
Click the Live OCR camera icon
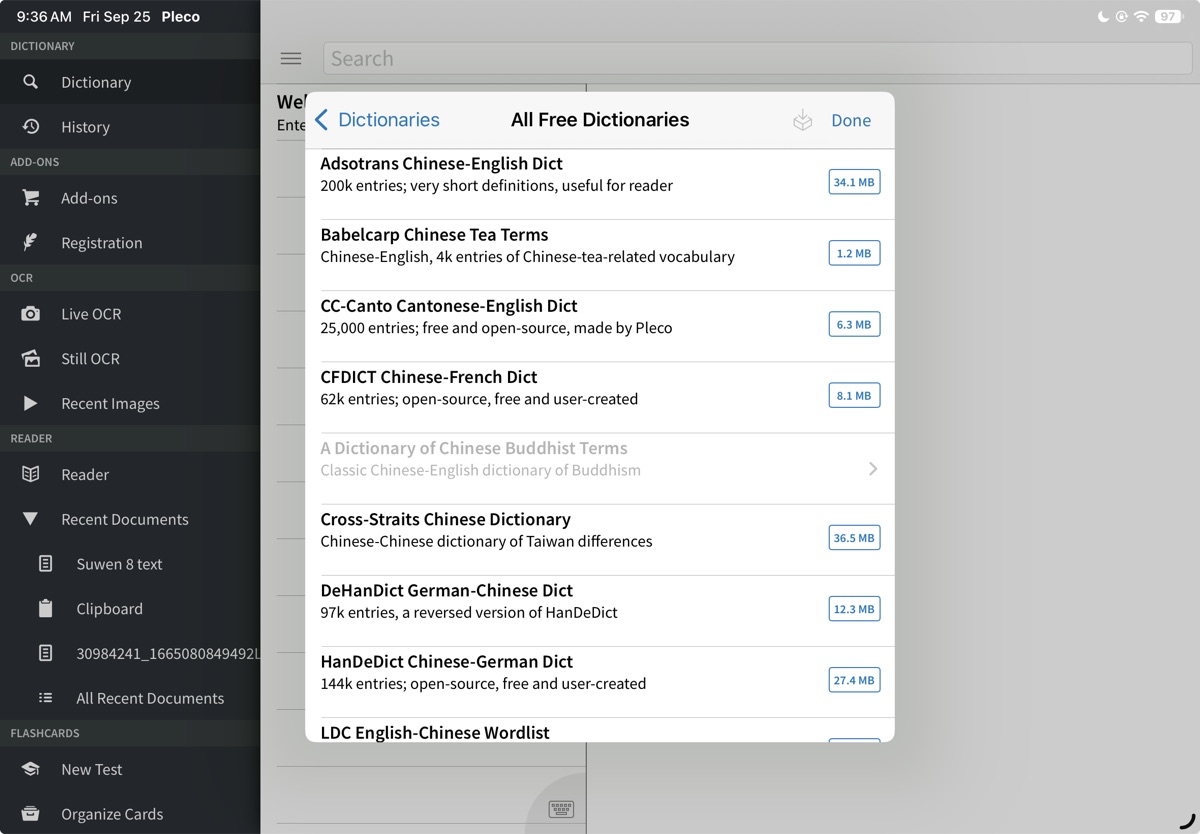(x=31, y=314)
